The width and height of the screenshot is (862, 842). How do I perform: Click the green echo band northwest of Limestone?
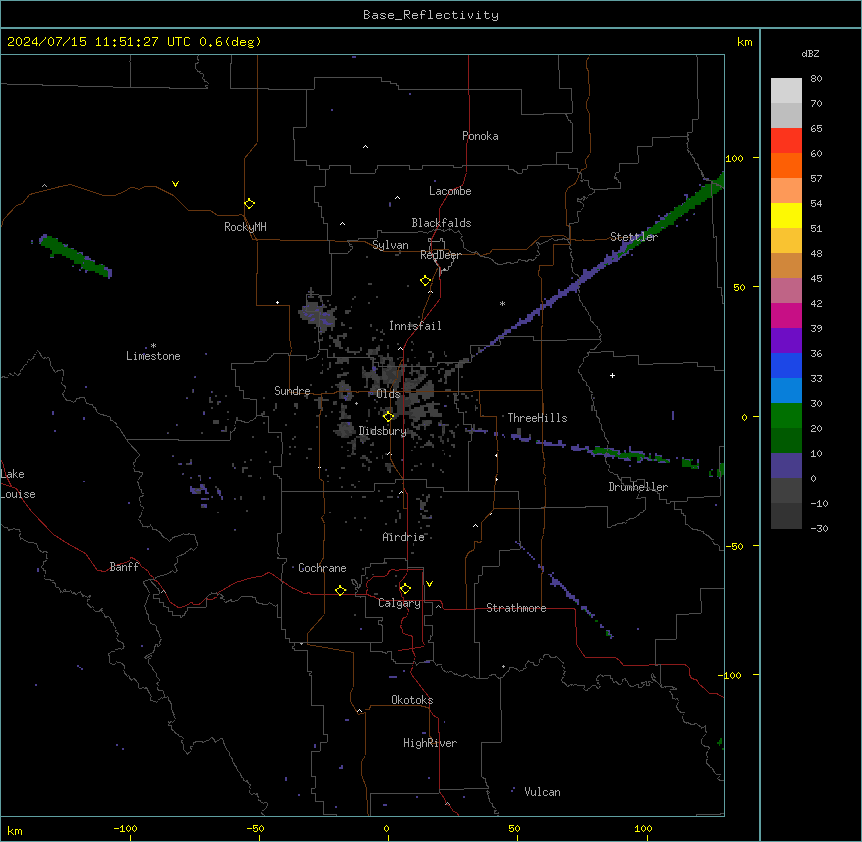coord(76,256)
